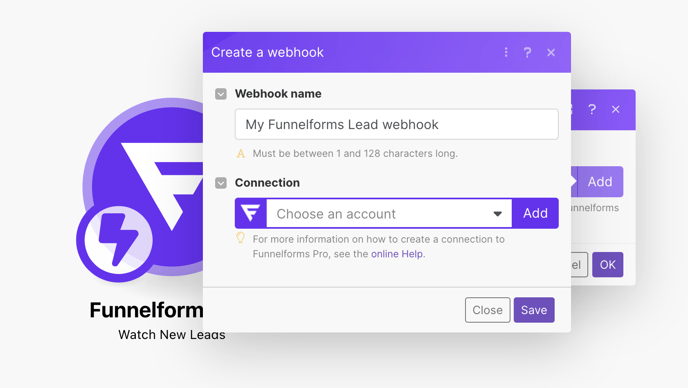Image resolution: width=688 pixels, height=388 pixels.
Task: Confirm with OK in the background dialog
Action: click(x=608, y=265)
